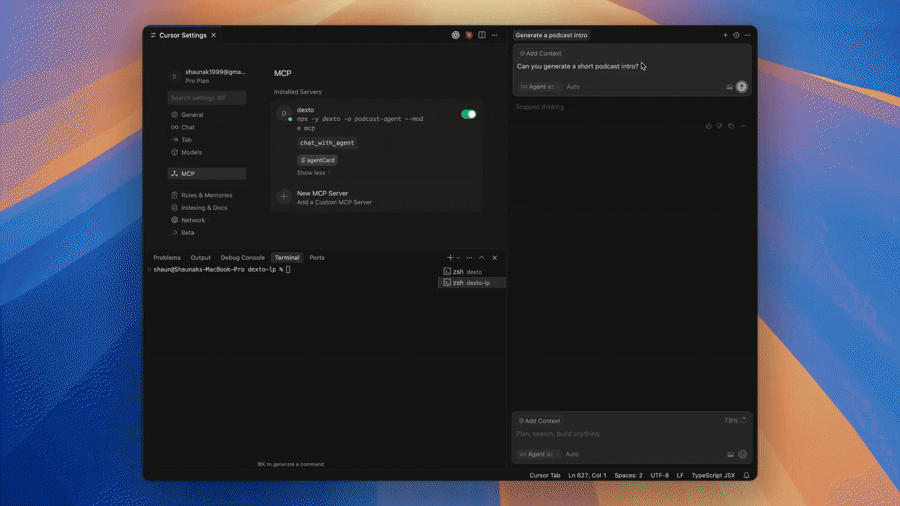Click the podcast intro message text
The image size is (900, 506).
(577, 67)
